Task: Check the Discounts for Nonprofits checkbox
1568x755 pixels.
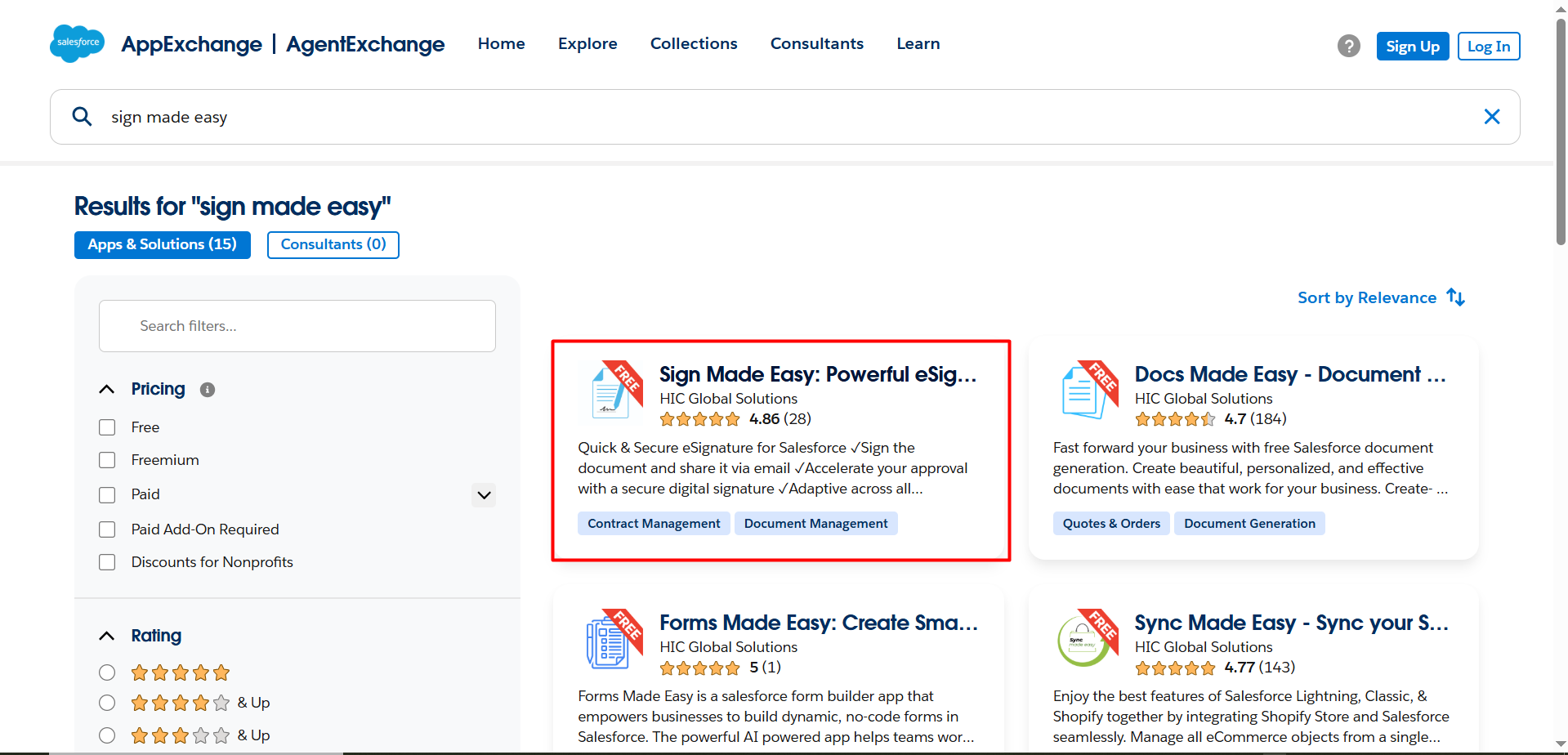Action: [x=107, y=562]
